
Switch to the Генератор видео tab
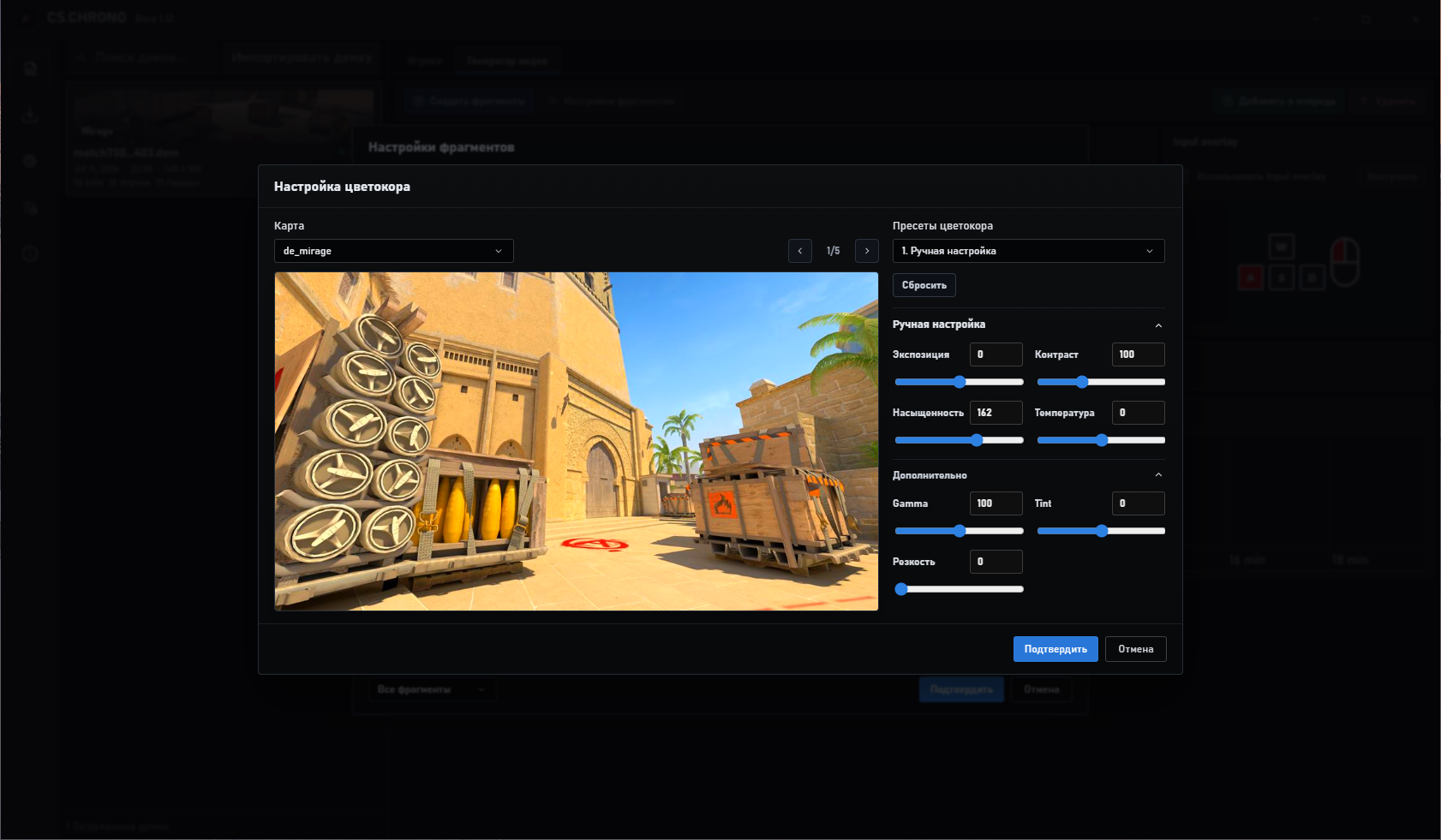point(507,61)
